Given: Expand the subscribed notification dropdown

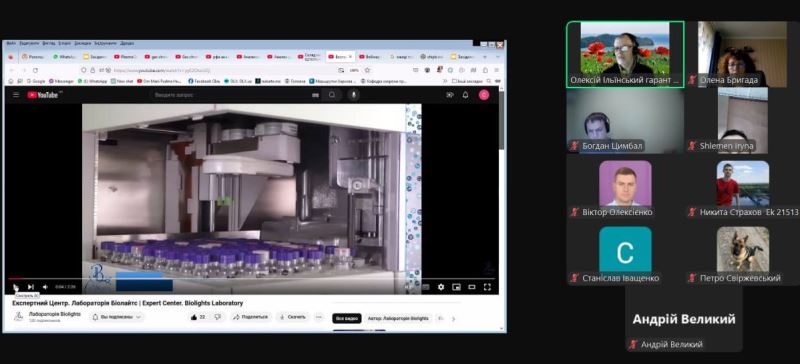Looking at the screenshot, I should coord(117,317).
